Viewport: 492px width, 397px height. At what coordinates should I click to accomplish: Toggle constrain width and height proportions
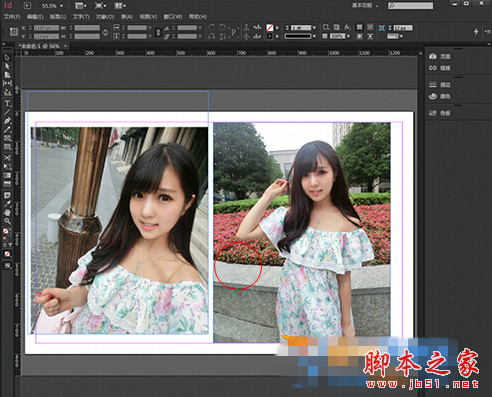(x=105, y=32)
